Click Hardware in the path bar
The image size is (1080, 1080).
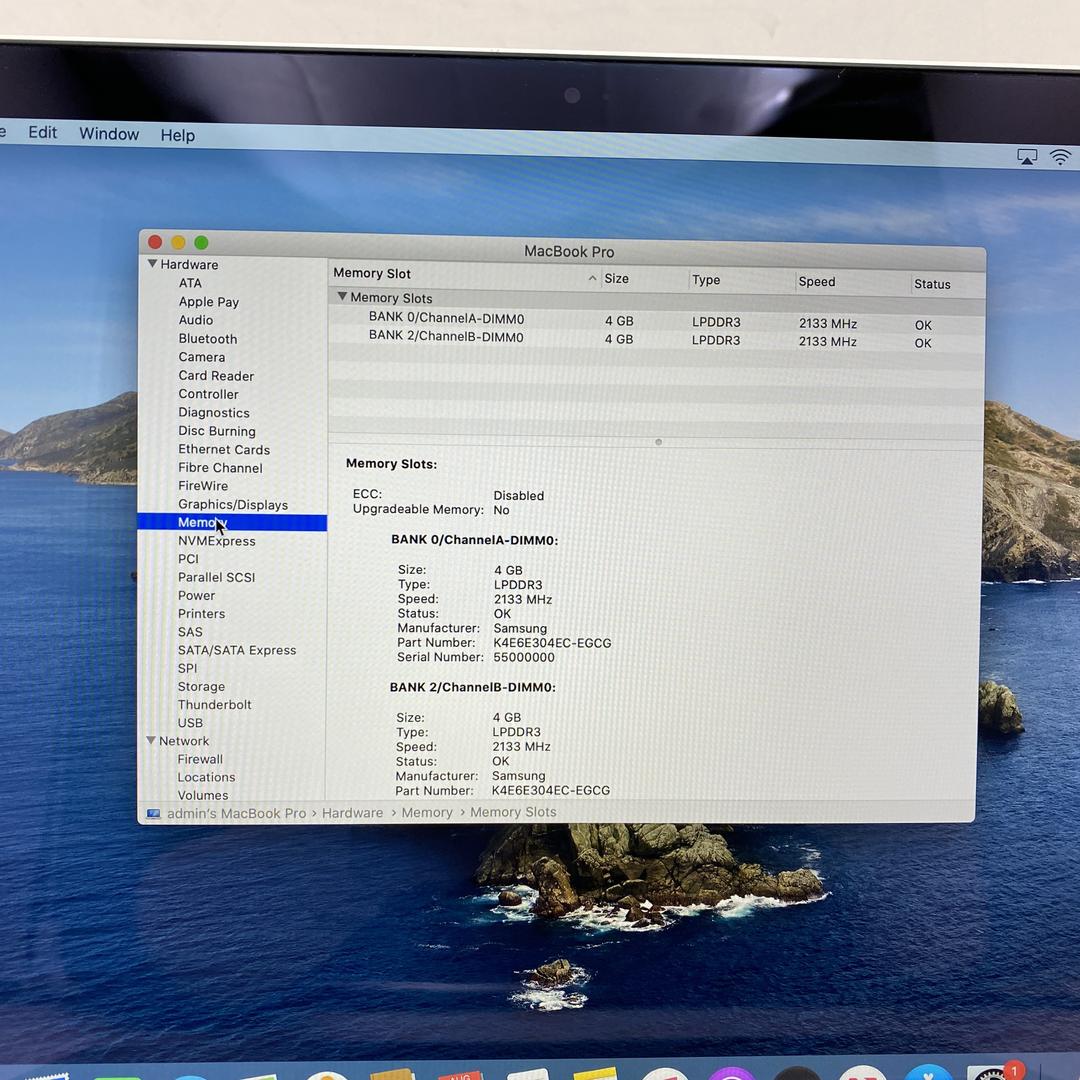[x=352, y=813]
